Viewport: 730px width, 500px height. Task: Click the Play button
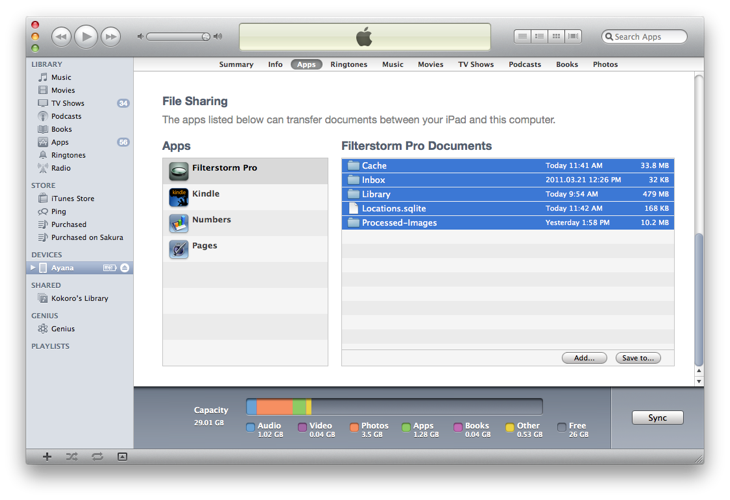click(86, 36)
